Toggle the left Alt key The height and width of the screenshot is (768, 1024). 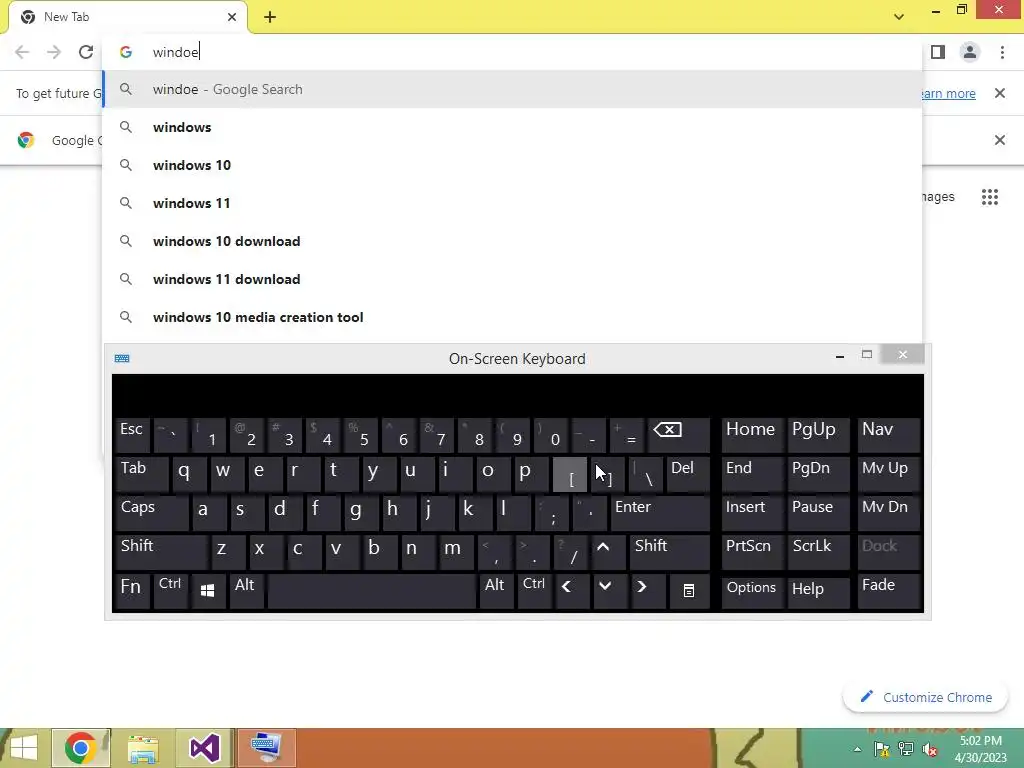point(246,591)
